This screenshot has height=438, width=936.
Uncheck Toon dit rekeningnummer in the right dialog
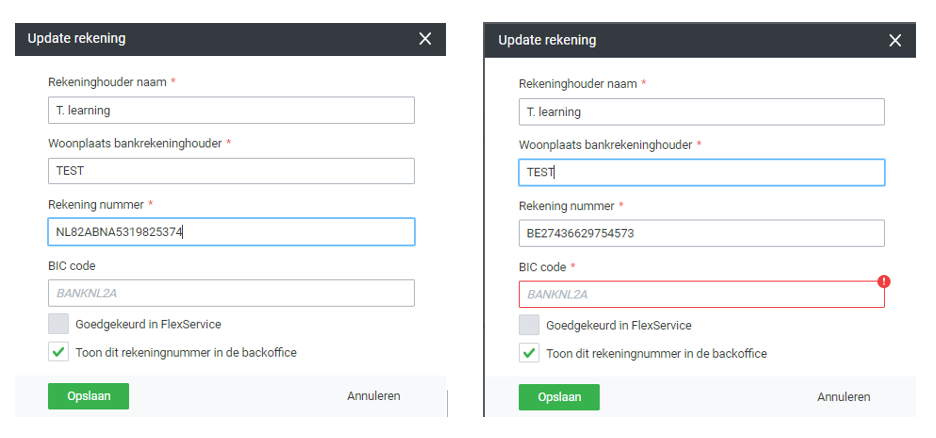point(529,353)
